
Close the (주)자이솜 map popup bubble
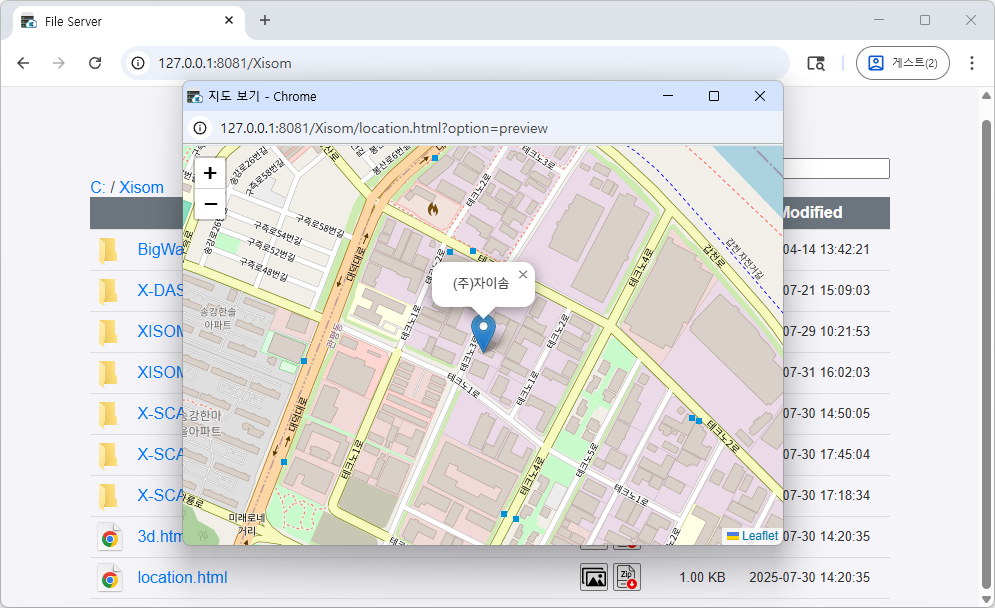(523, 274)
